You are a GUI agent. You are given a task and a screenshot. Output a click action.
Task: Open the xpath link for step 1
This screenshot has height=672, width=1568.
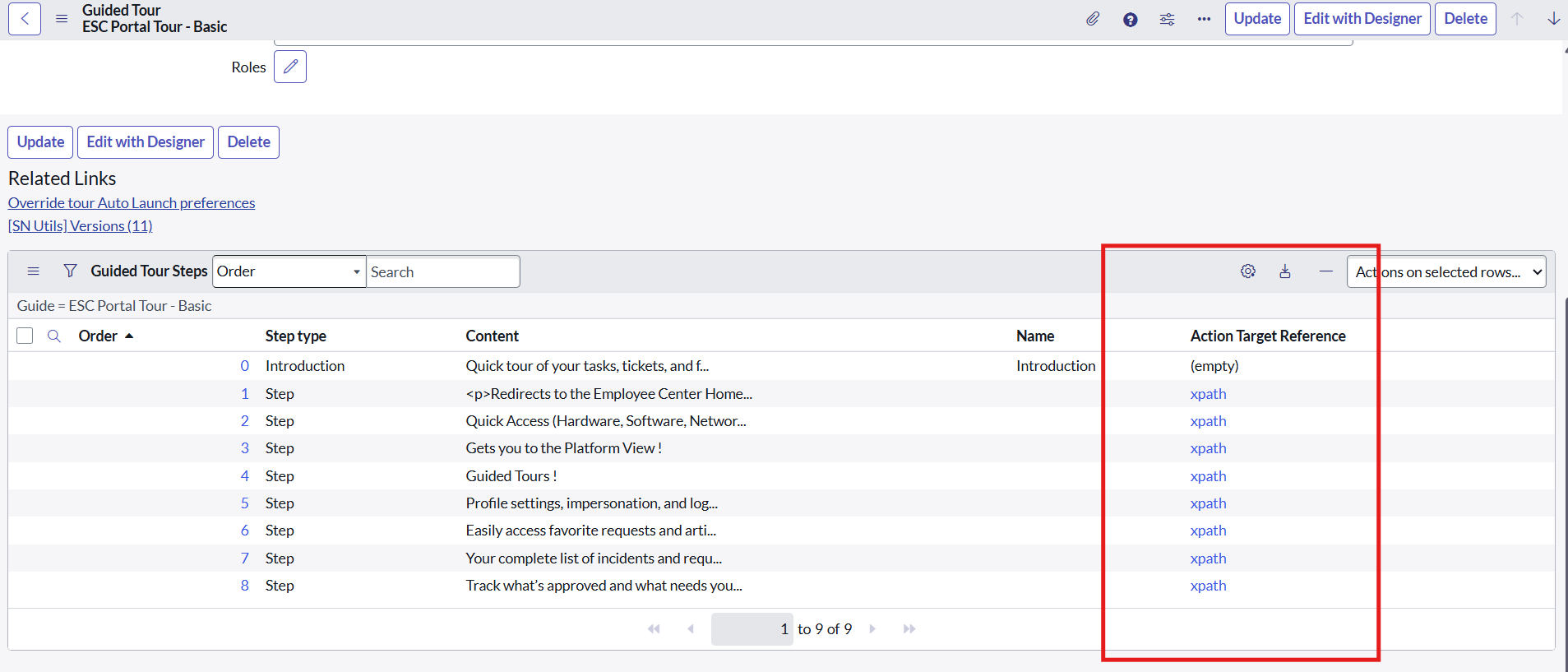pyautogui.click(x=1208, y=394)
